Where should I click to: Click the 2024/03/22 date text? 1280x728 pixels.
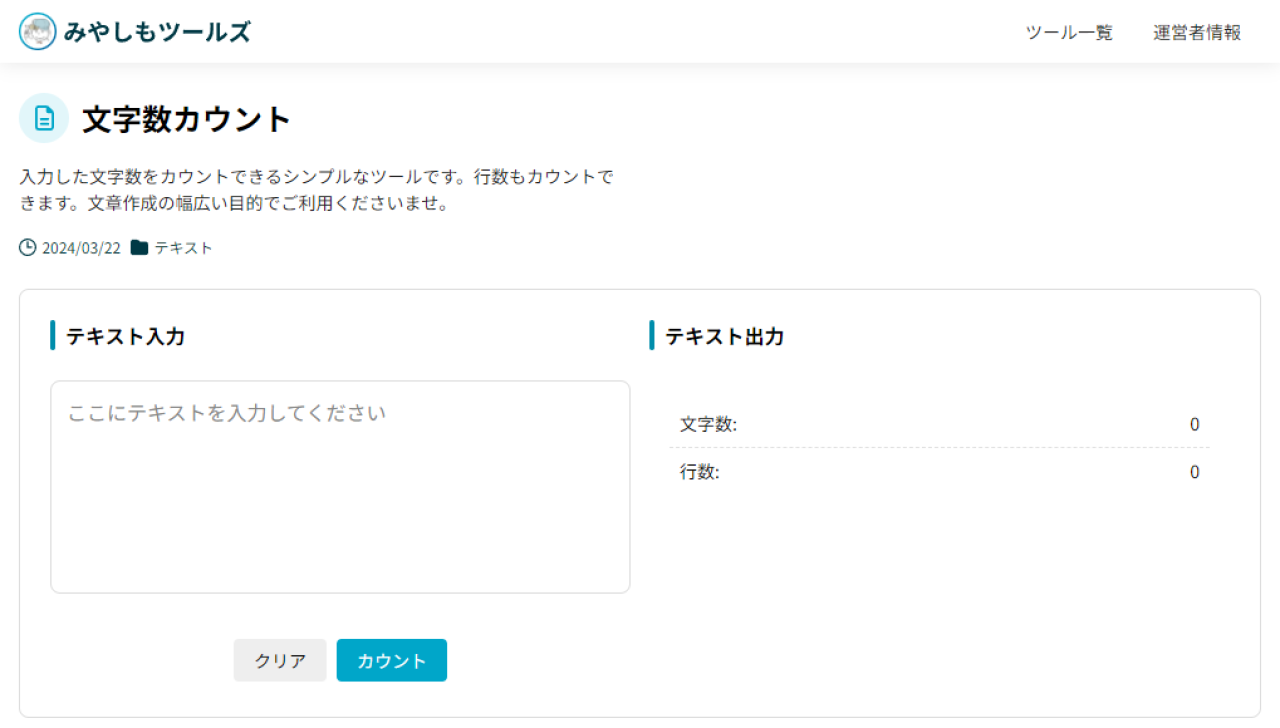81,248
